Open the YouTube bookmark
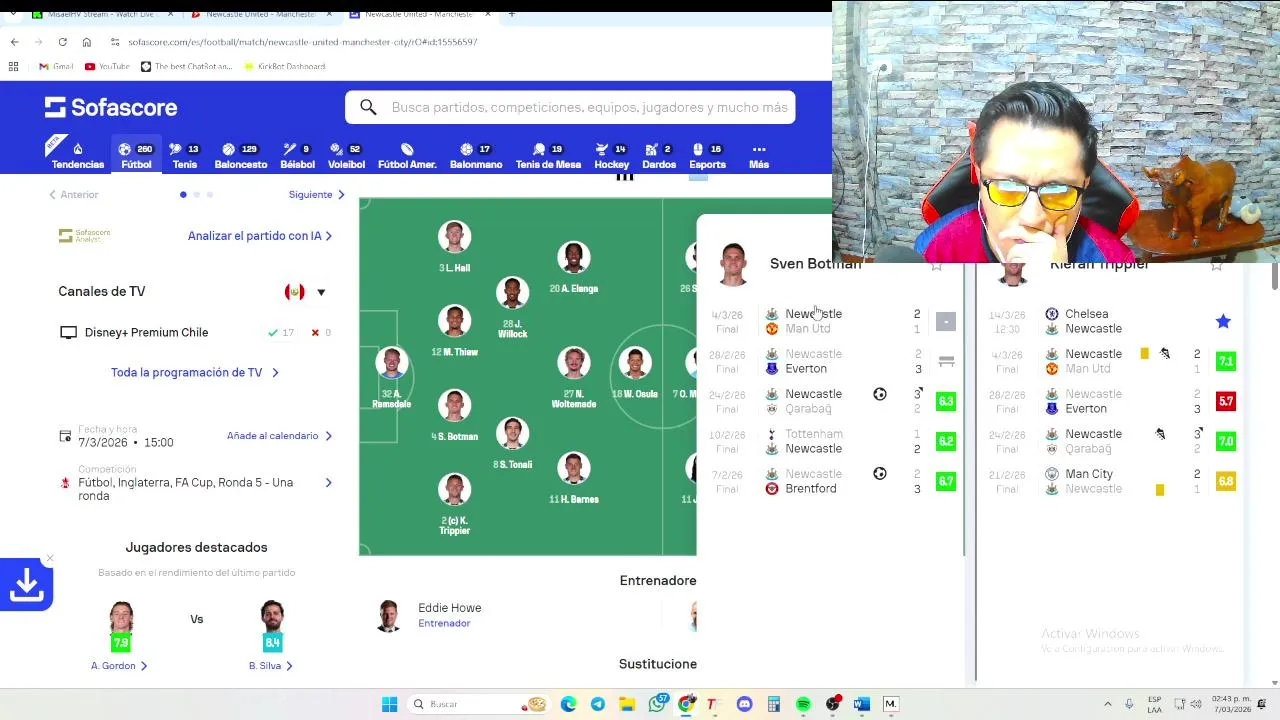The width and height of the screenshot is (1280, 720). [x=107, y=66]
